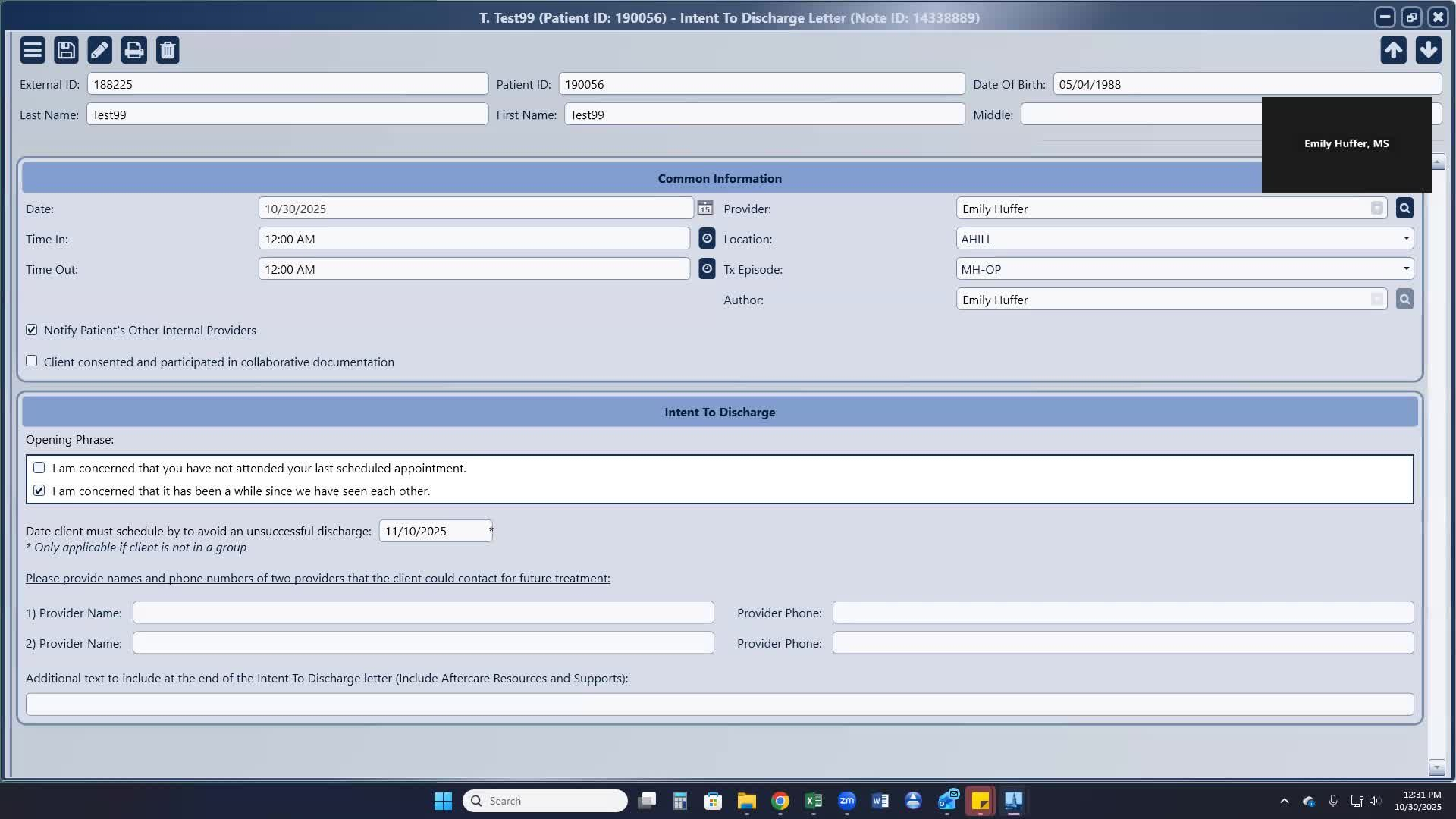Open Provider field dropdown arrow
The height and width of the screenshot is (819, 1456).
[1376, 209]
